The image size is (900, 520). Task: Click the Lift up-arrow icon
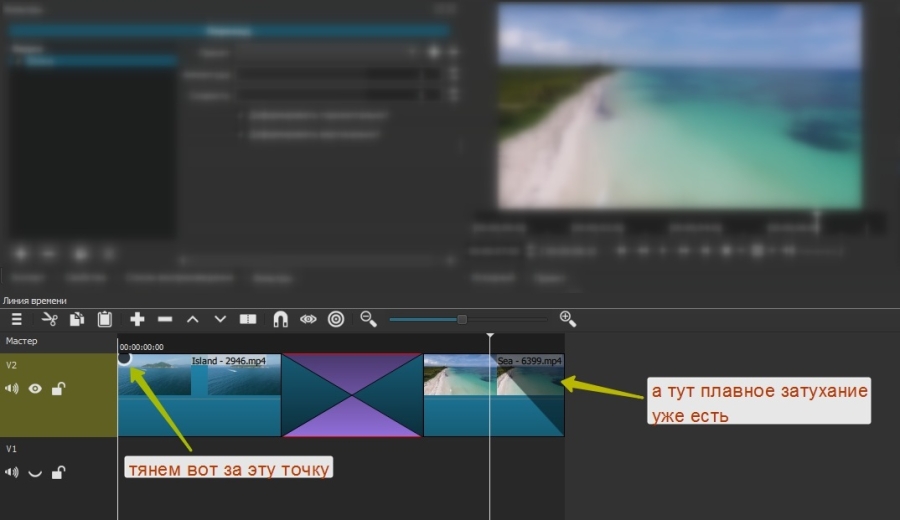click(x=193, y=319)
